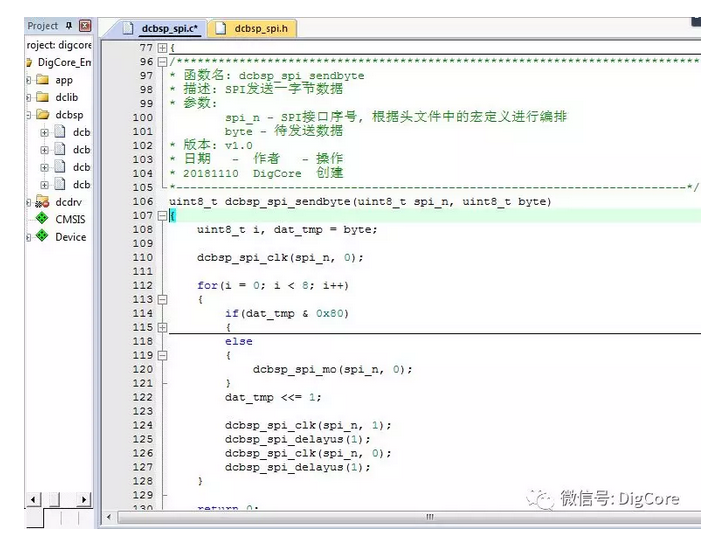Pin the Project panel
The width and height of the screenshot is (721, 543).
(x=69, y=25)
